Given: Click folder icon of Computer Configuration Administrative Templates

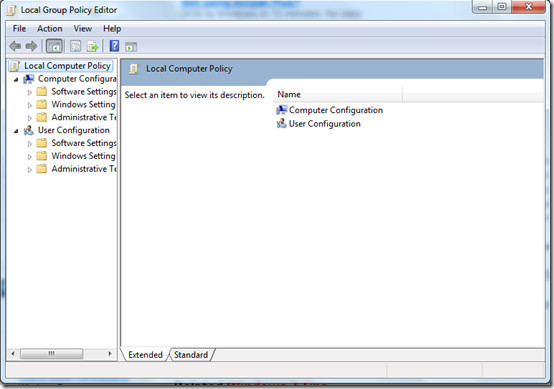Looking at the screenshot, I should (42, 117).
